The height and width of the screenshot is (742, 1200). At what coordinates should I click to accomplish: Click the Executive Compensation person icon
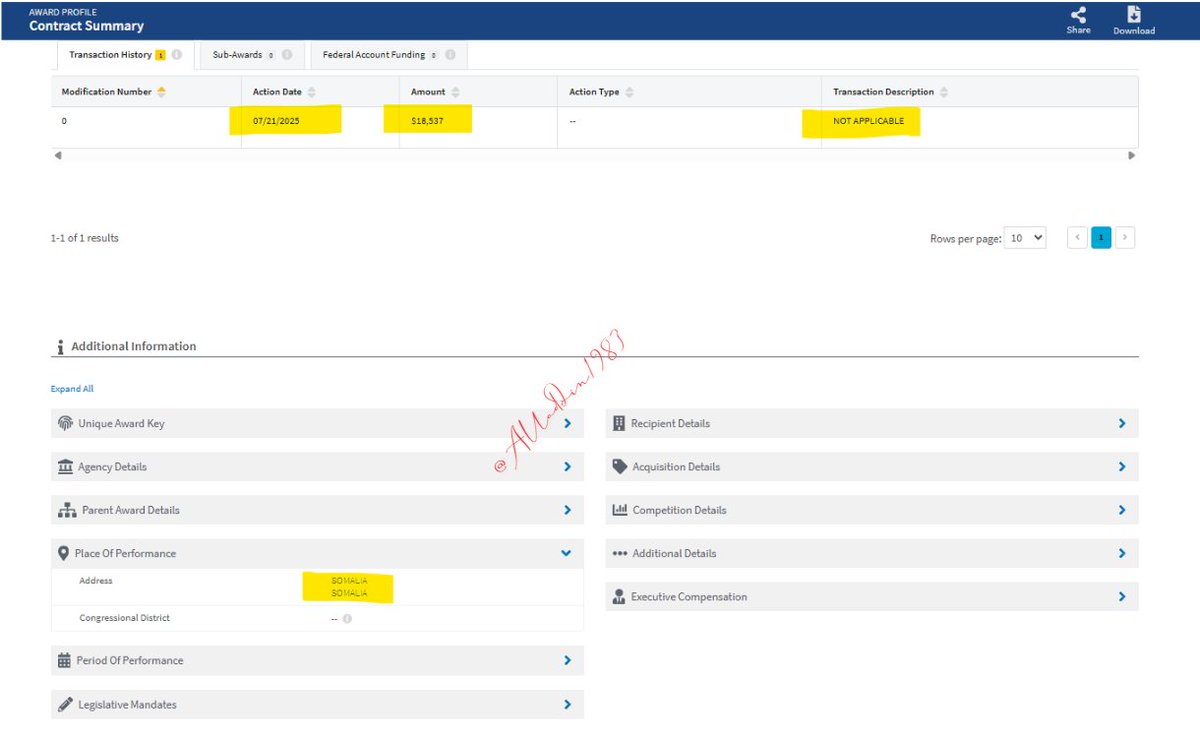coord(619,597)
